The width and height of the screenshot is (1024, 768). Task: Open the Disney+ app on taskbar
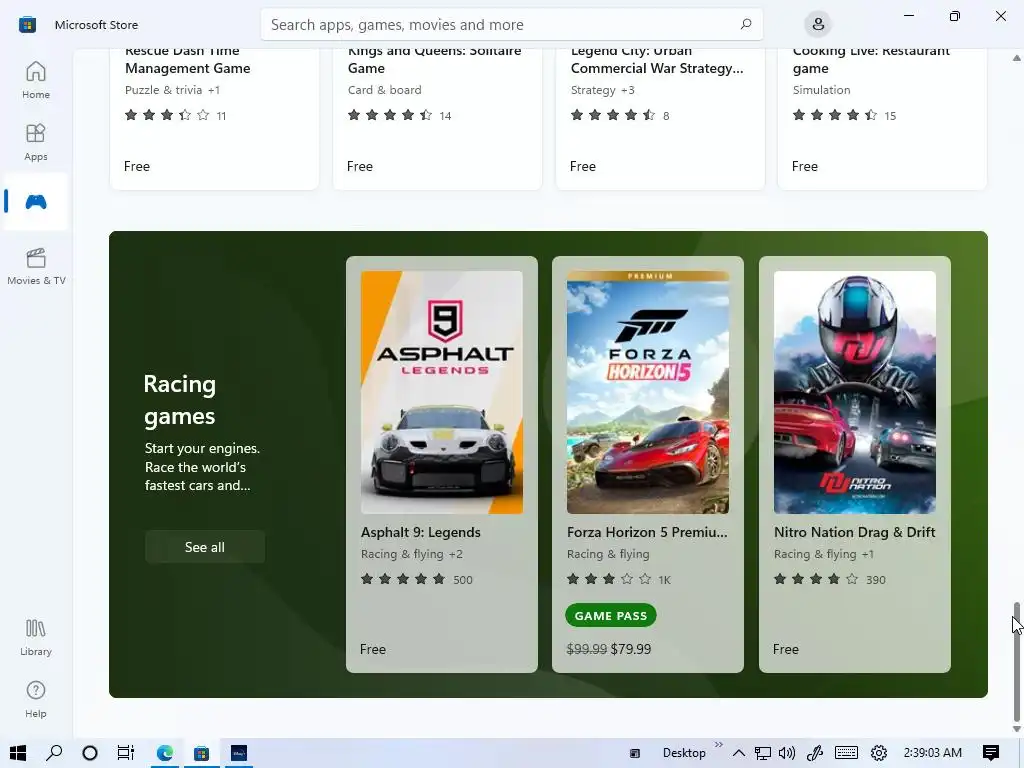click(239, 753)
